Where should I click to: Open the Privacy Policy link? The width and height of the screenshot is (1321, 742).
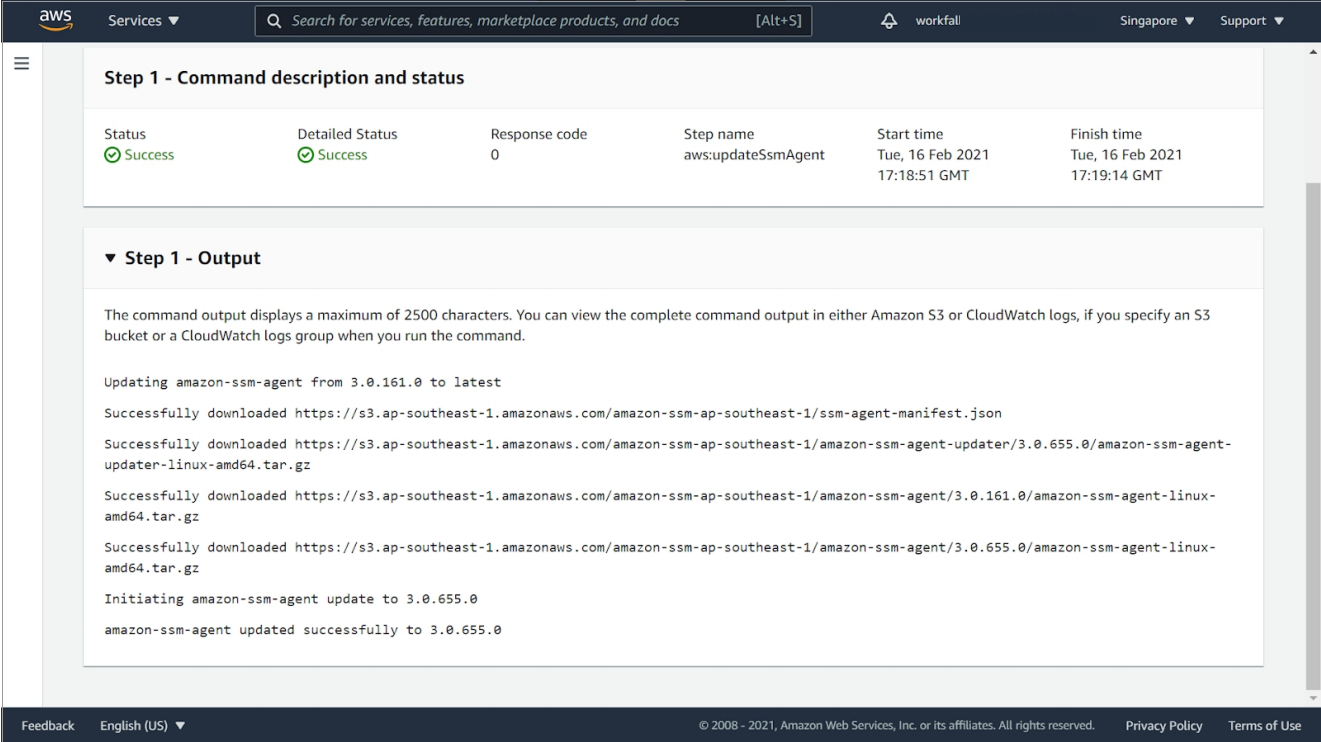click(1164, 725)
